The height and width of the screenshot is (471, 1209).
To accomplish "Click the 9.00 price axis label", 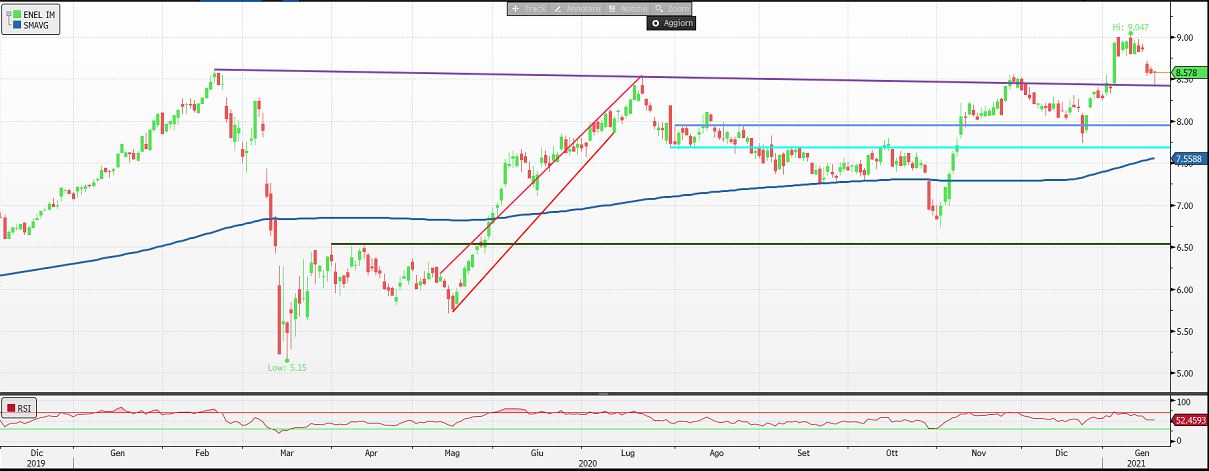I will point(1183,38).
